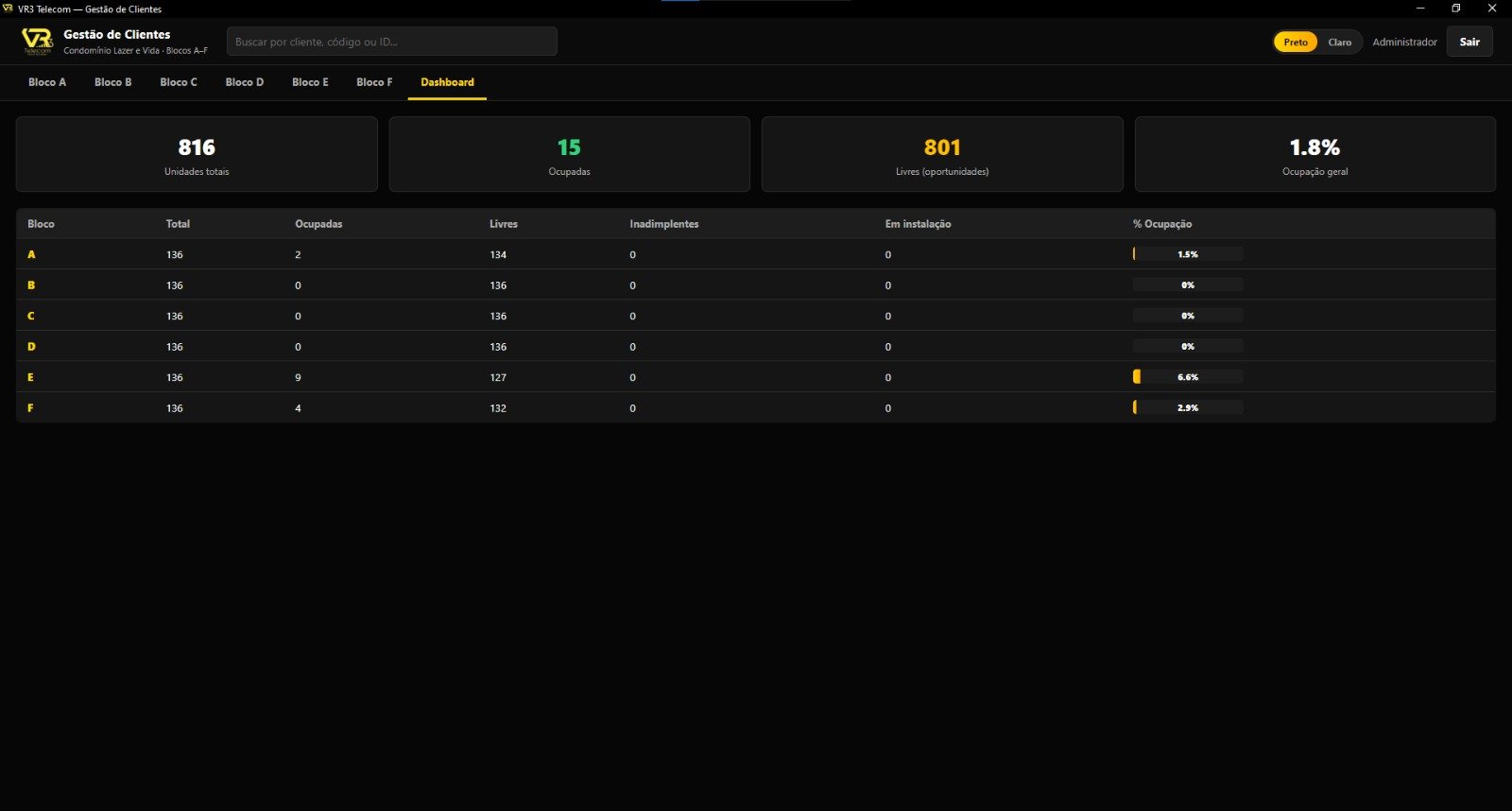Click Livres value 132 in row F
1512x811 pixels.
point(498,407)
